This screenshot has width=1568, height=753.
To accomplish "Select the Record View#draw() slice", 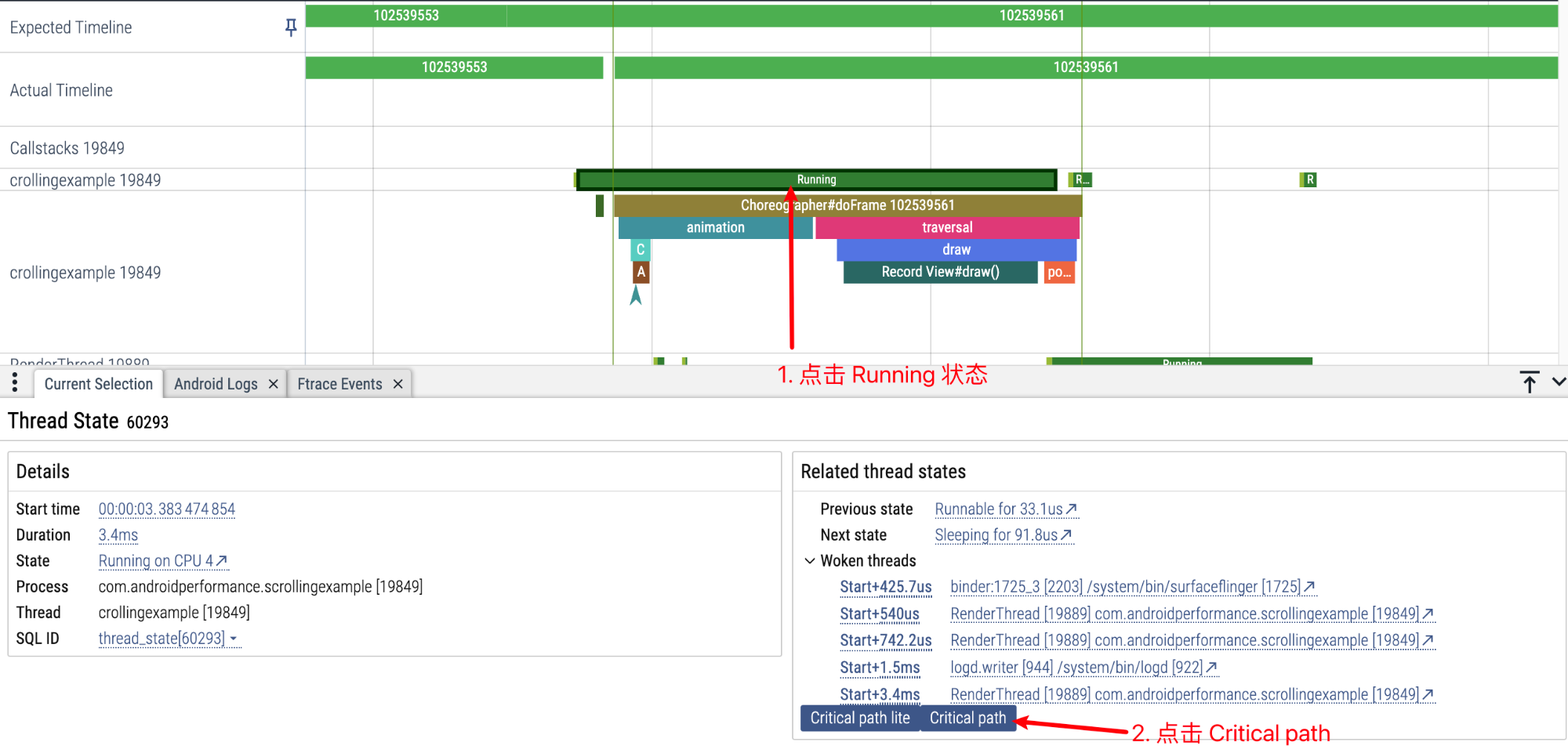I will (940, 272).
